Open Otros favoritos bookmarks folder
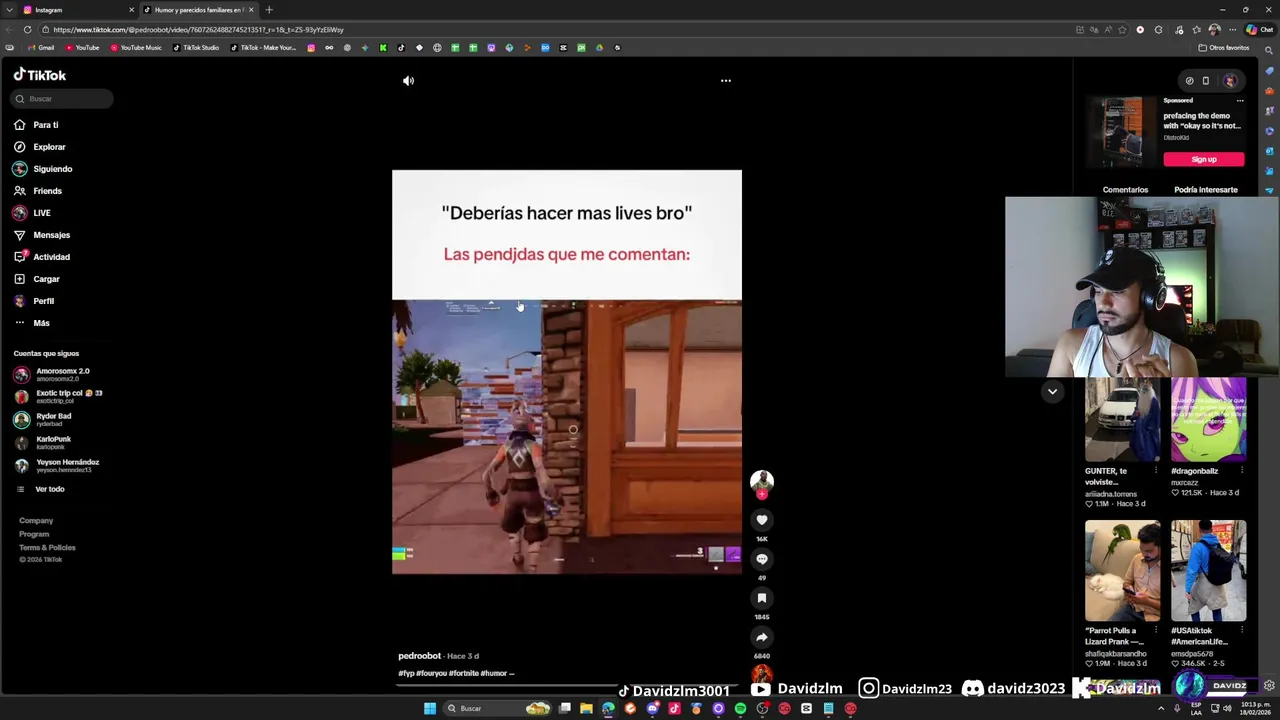 (1224, 48)
